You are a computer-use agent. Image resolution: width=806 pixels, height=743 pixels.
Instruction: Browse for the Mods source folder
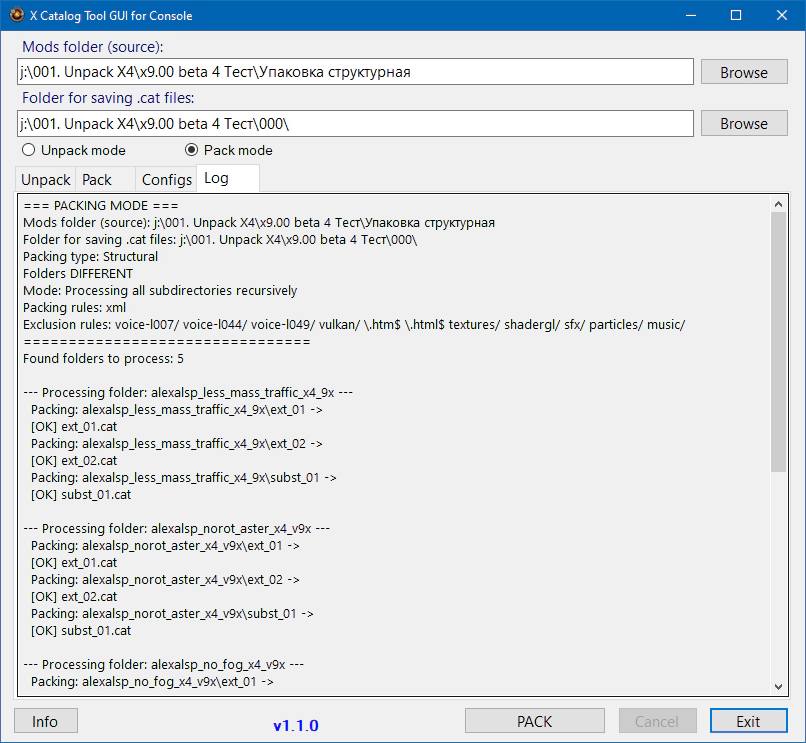(x=744, y=72)
